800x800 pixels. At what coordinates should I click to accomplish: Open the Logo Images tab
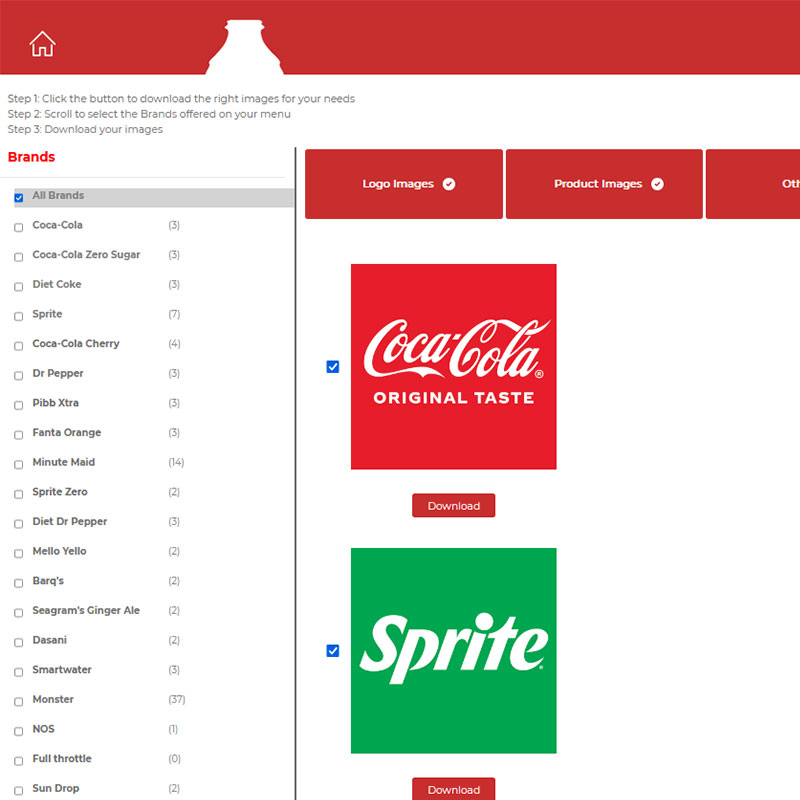point(403,184)
